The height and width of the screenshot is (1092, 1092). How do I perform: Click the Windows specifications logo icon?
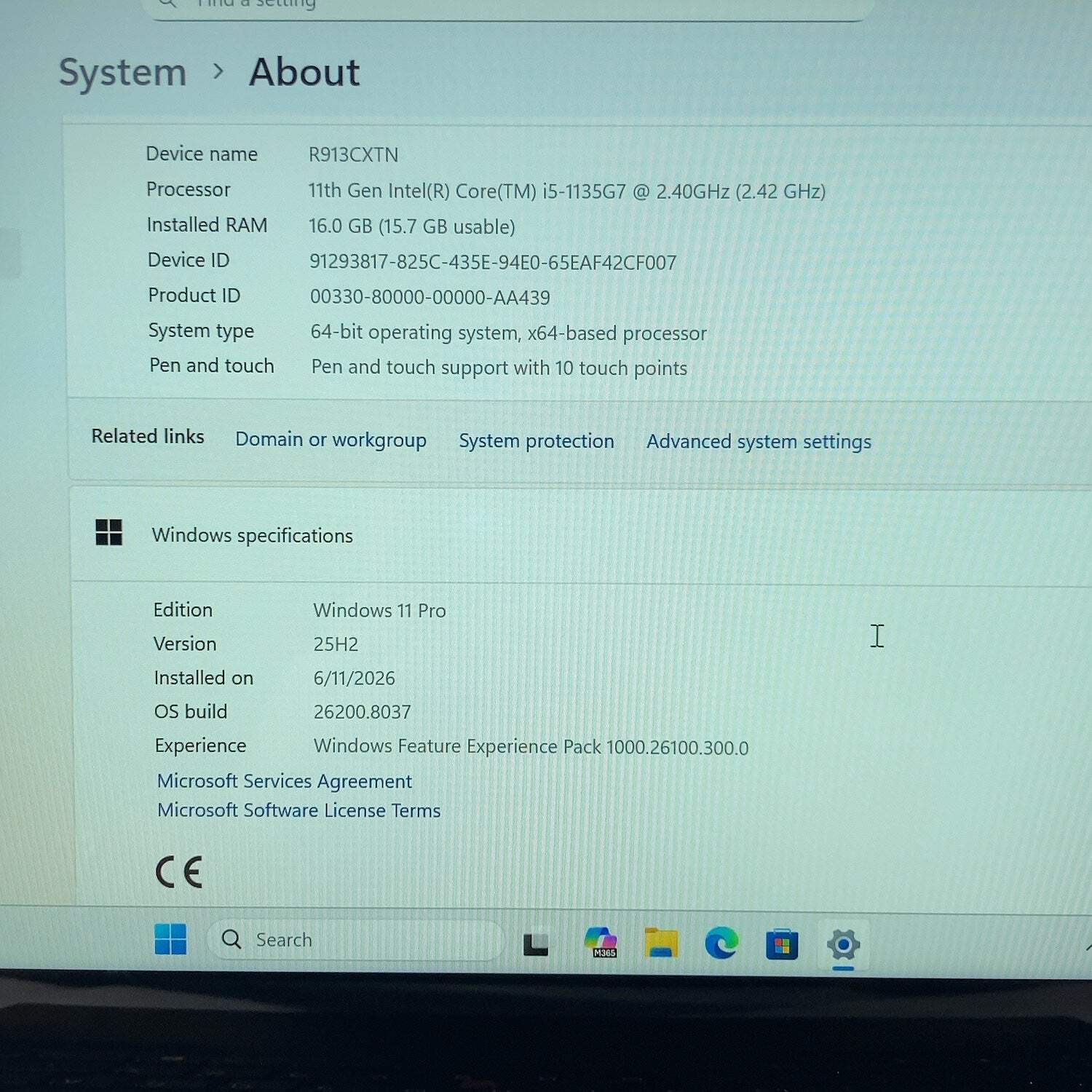[x=109, y=532]
